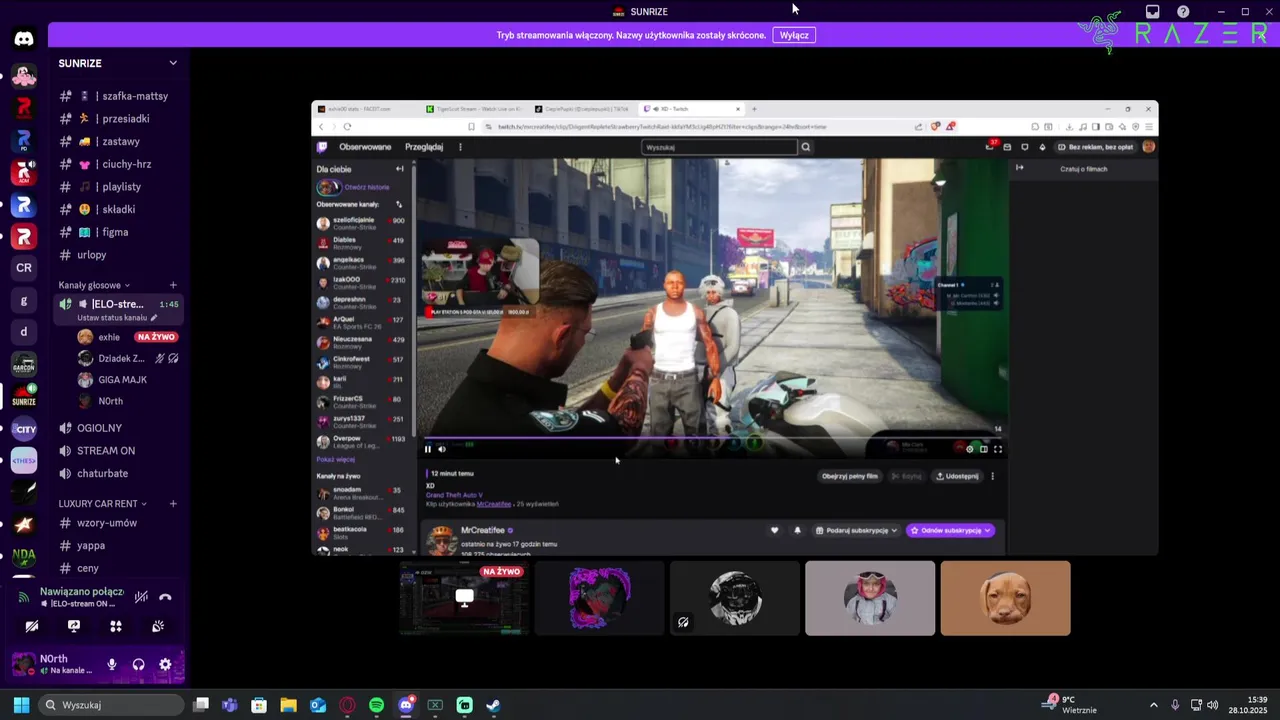1280x720 pixels.
Task: Click Obejrzyj pełny film button
Action: point(850,476)
